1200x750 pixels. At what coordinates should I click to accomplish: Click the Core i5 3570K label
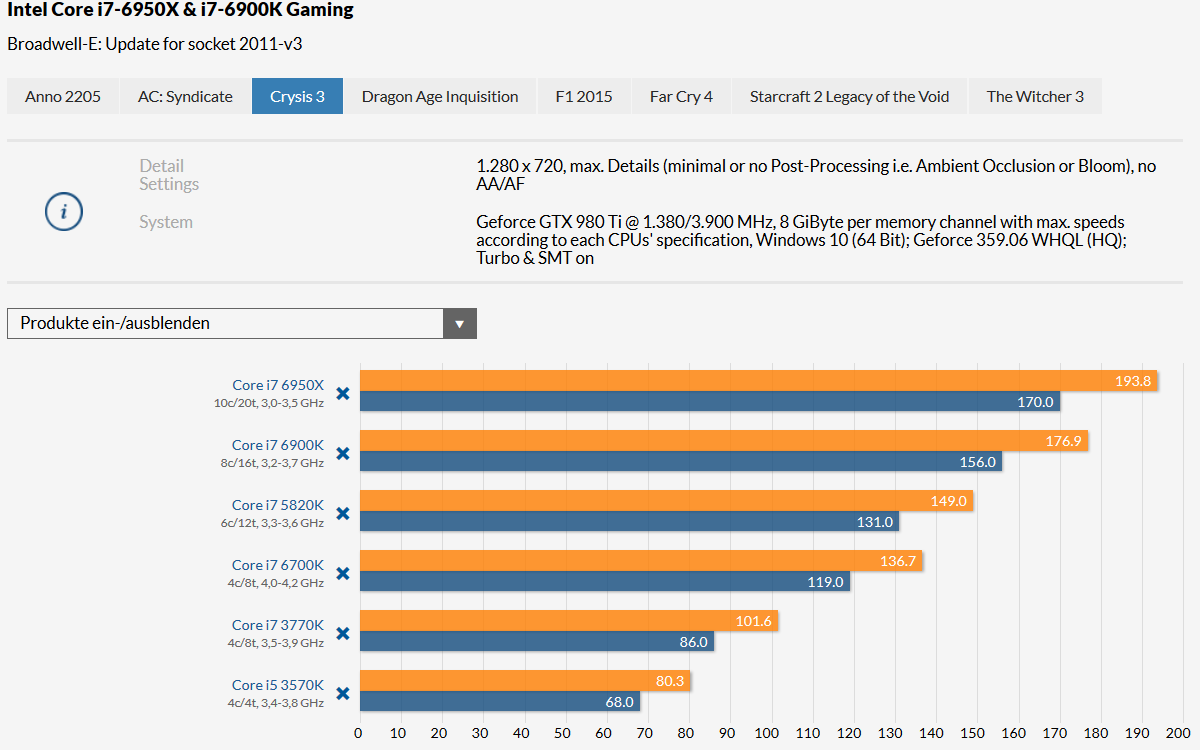[278, 685]
